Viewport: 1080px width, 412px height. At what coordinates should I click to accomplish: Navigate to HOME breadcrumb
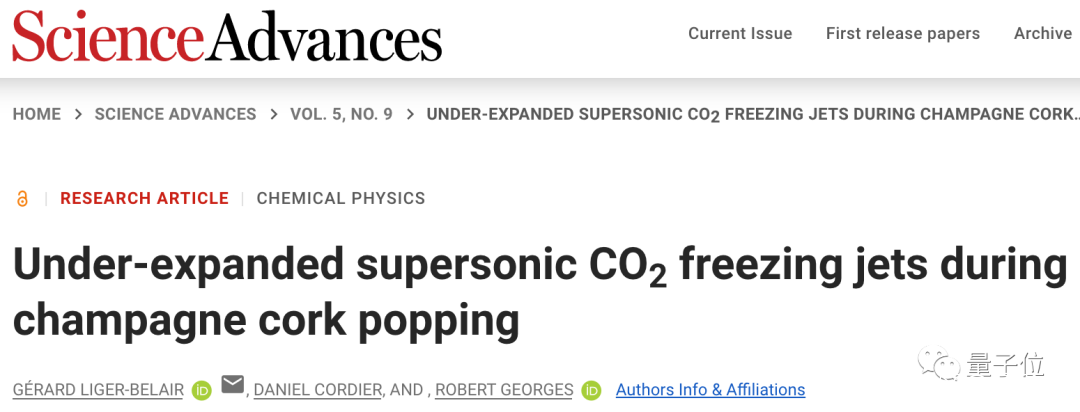tap(37, 114)
